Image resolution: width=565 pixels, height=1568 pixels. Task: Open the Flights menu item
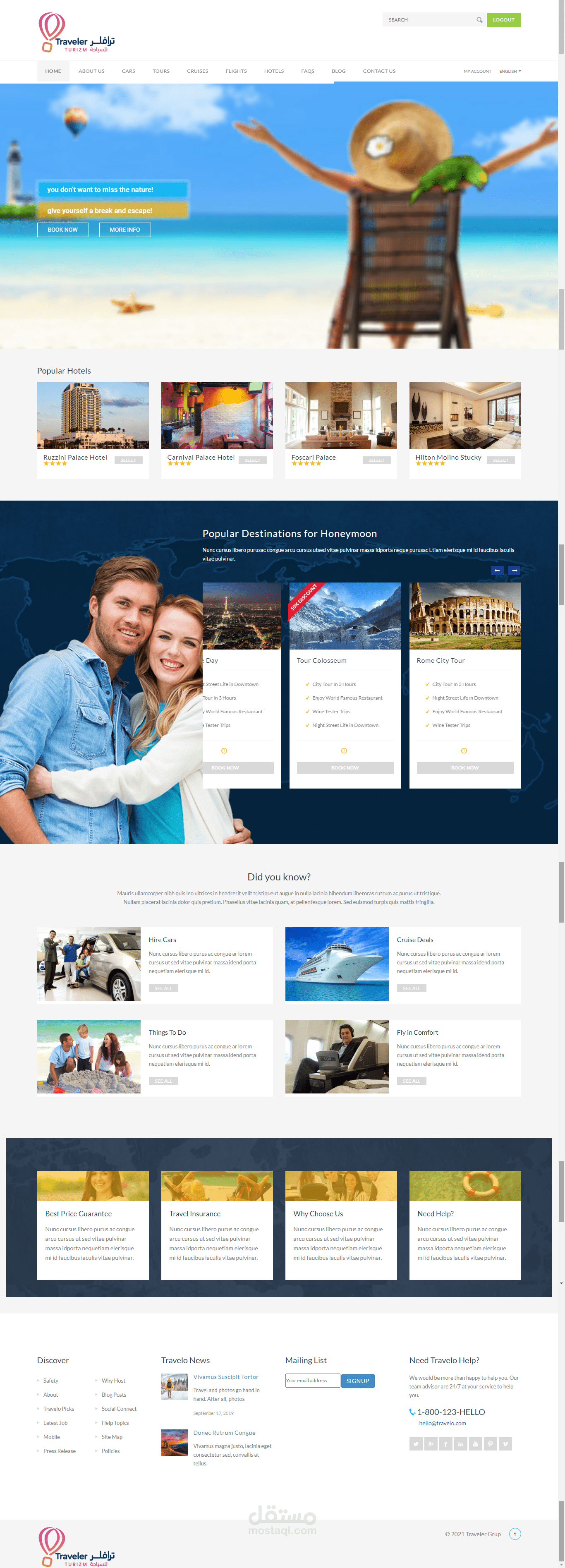[236, 71]
